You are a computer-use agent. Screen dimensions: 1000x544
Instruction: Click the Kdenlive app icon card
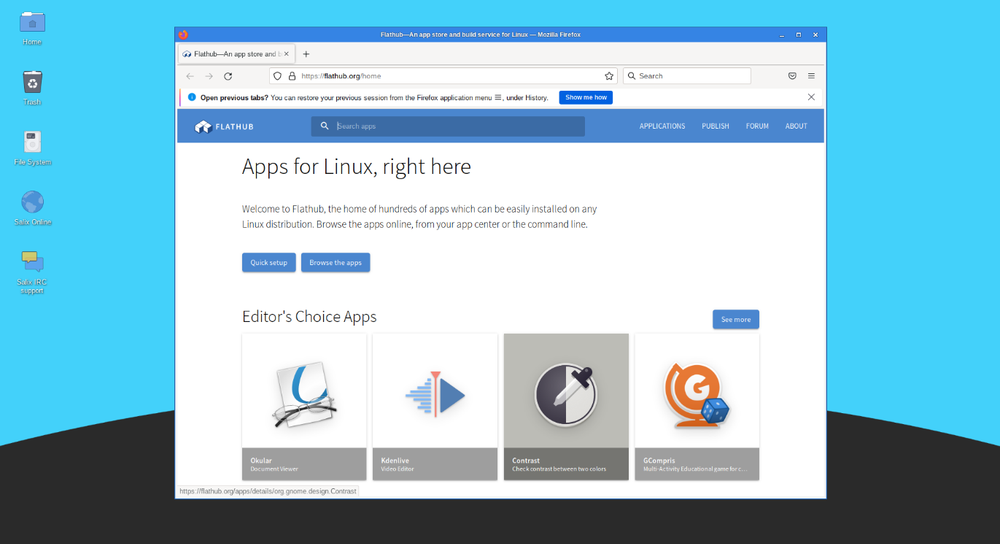coord(435,407)
